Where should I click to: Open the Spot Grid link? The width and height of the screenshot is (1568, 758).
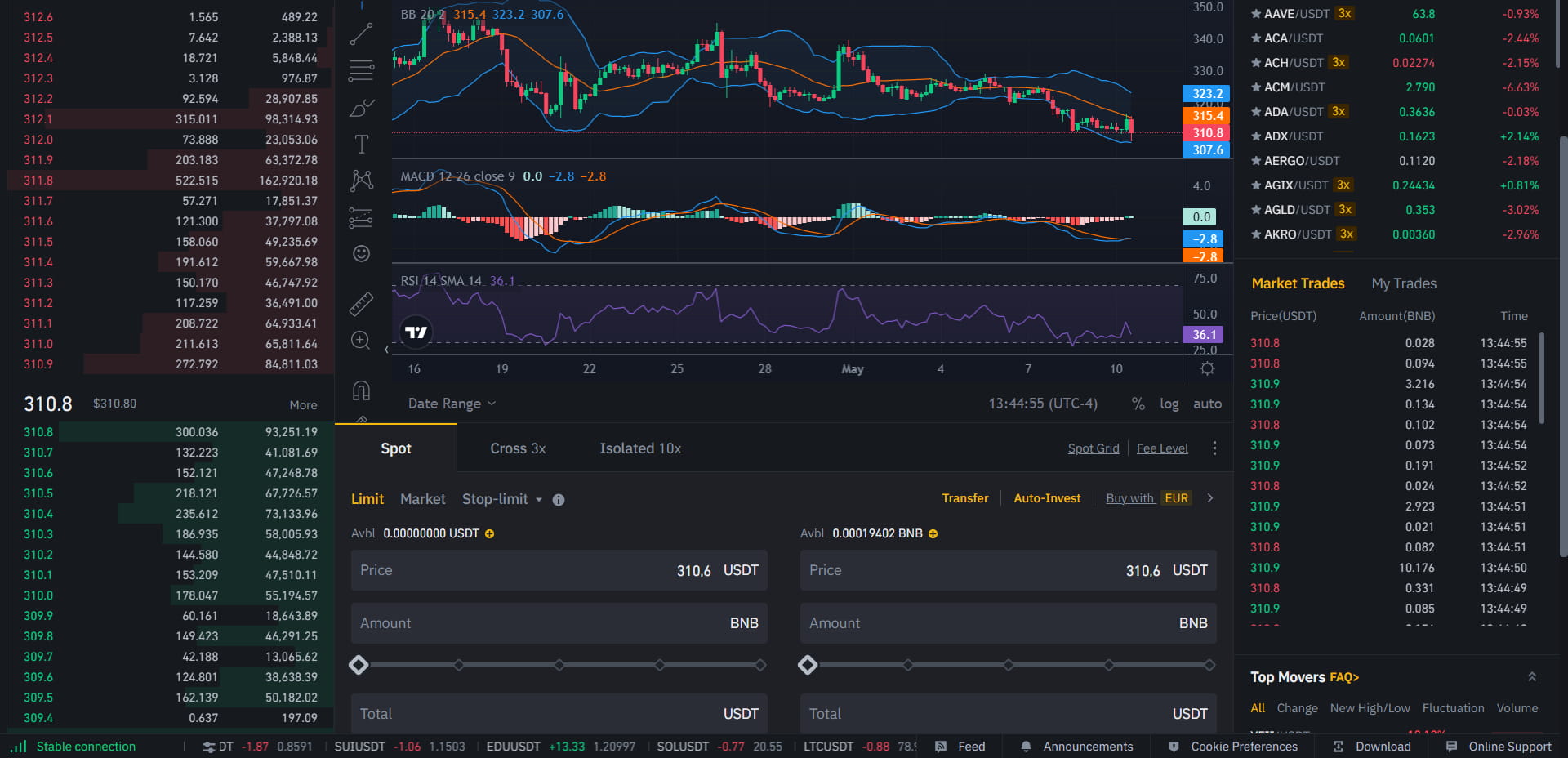(x=1093, y=448)
